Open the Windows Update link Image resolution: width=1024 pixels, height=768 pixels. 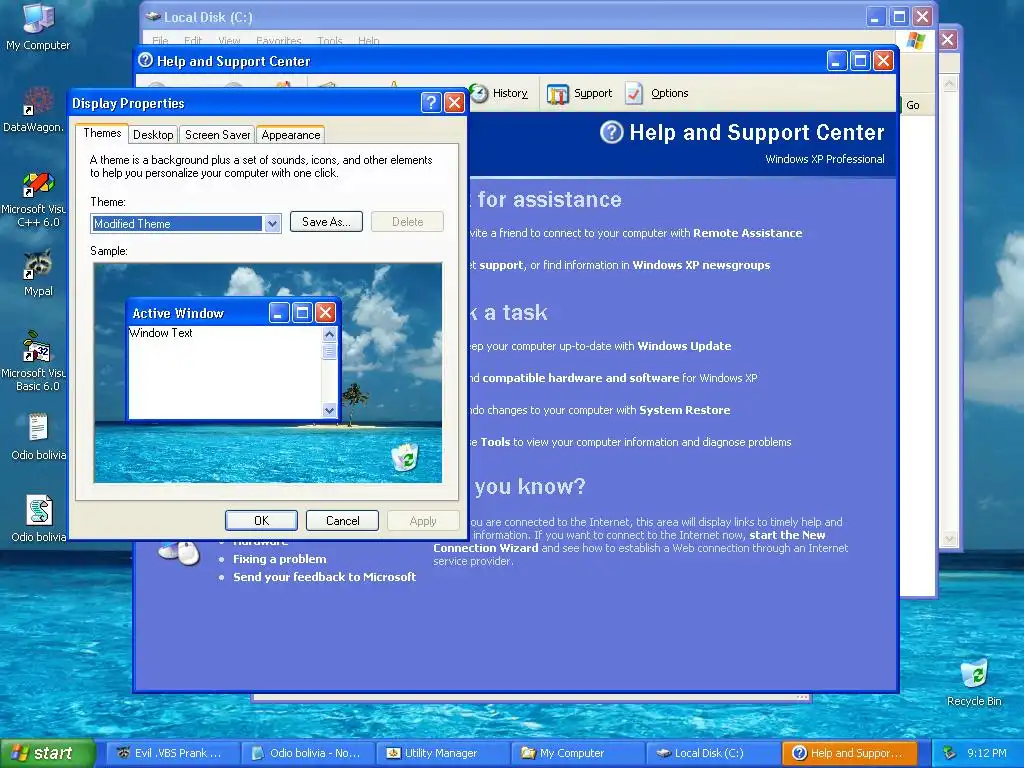pos(684,346)
